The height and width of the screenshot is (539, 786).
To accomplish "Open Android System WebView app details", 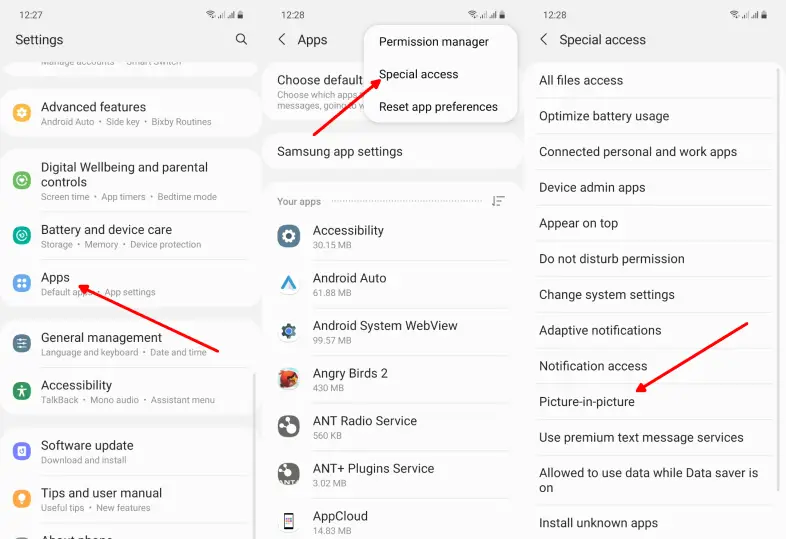I will pyautogui.click(x=392, y=332).
